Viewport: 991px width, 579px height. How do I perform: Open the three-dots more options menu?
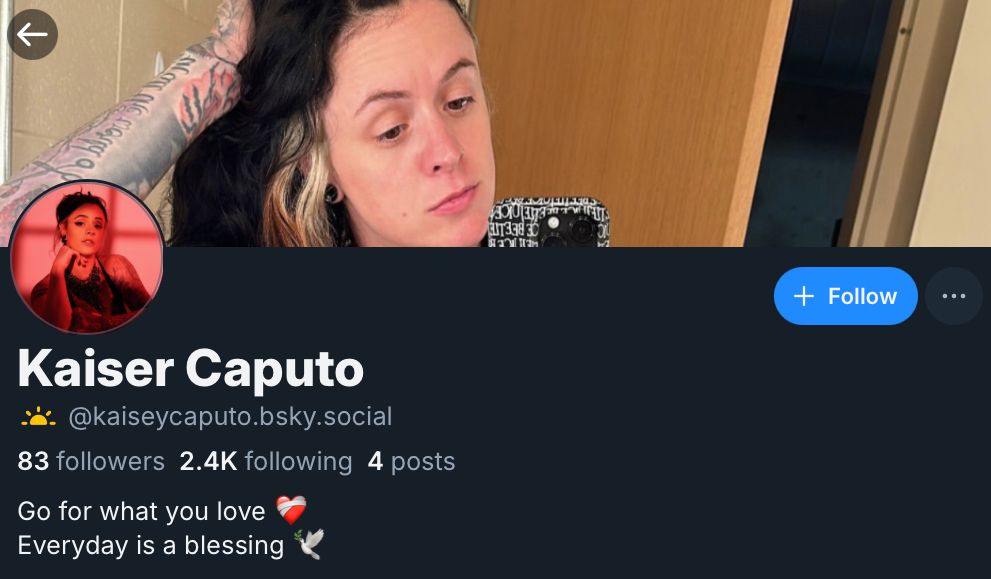point(953,296)
